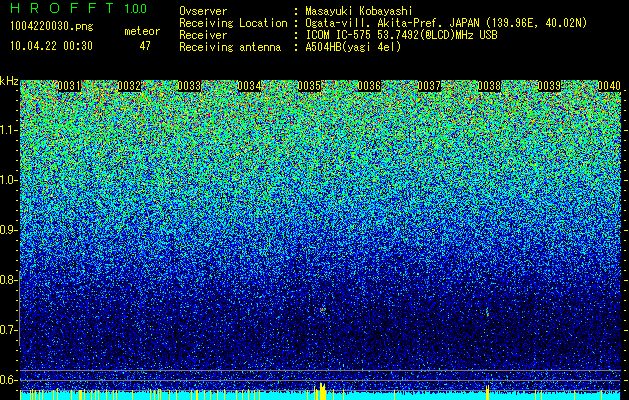Click the faint meteor echo near 0038
The width and height of the screenshot is (629, 400).
click(x=487, y=311)
